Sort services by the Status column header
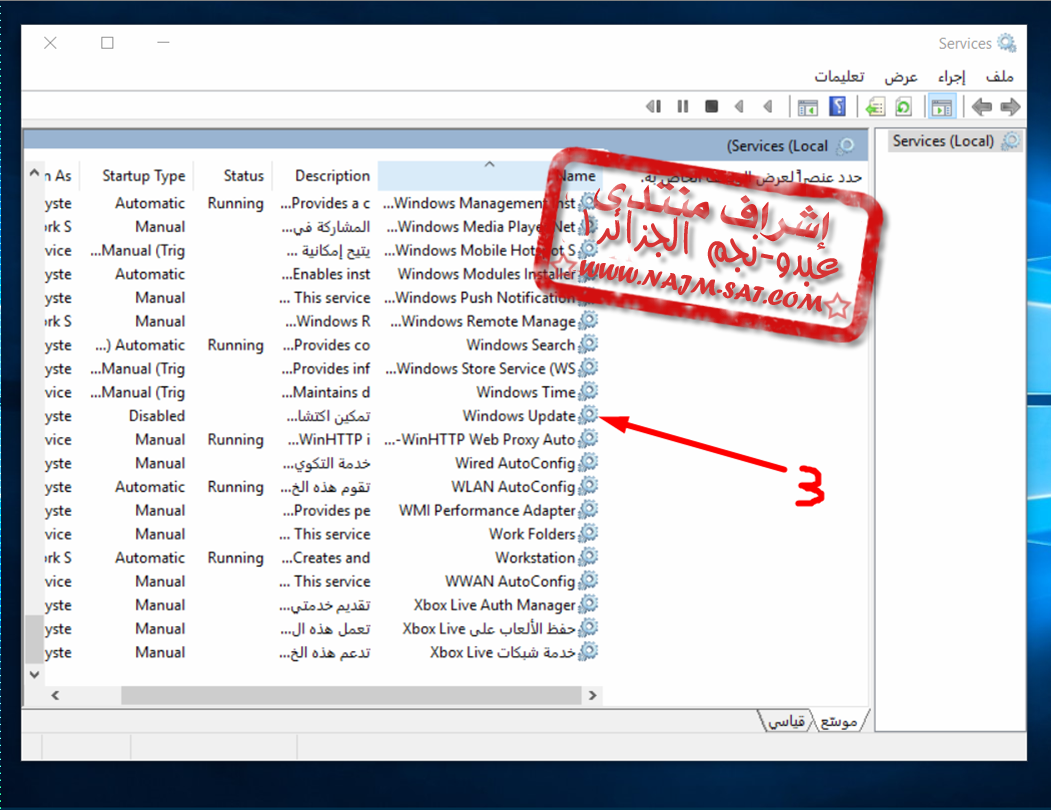1051x810 pixels. tap(243, 176)
